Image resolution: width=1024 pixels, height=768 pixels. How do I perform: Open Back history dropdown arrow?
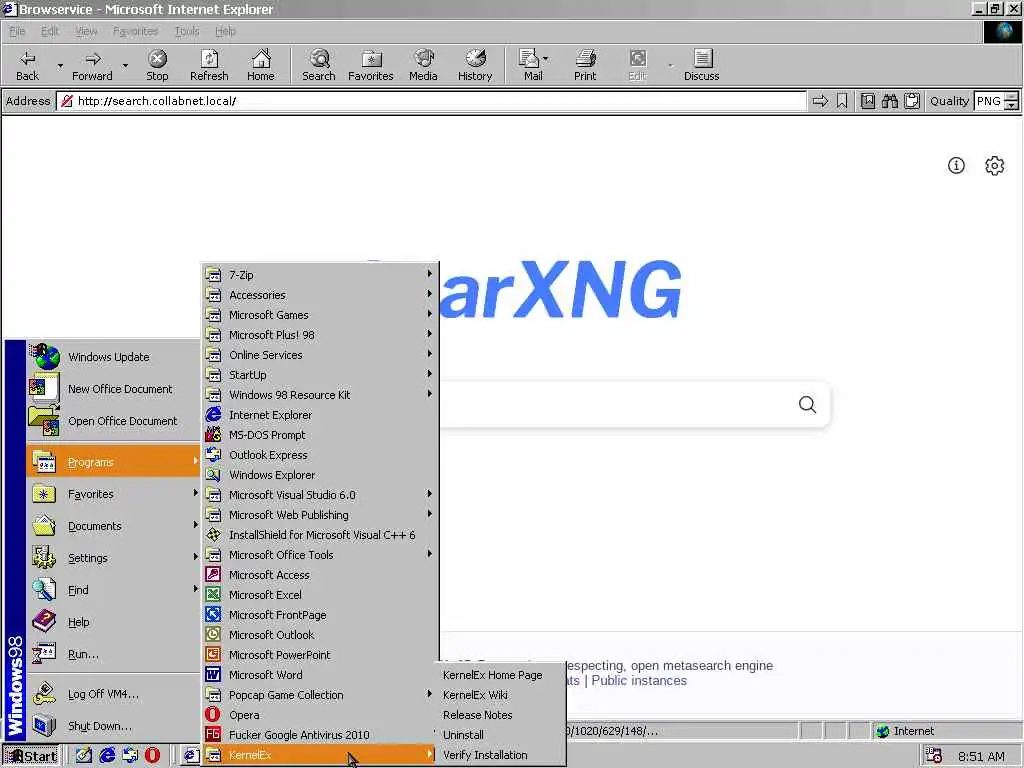[60, 65]
